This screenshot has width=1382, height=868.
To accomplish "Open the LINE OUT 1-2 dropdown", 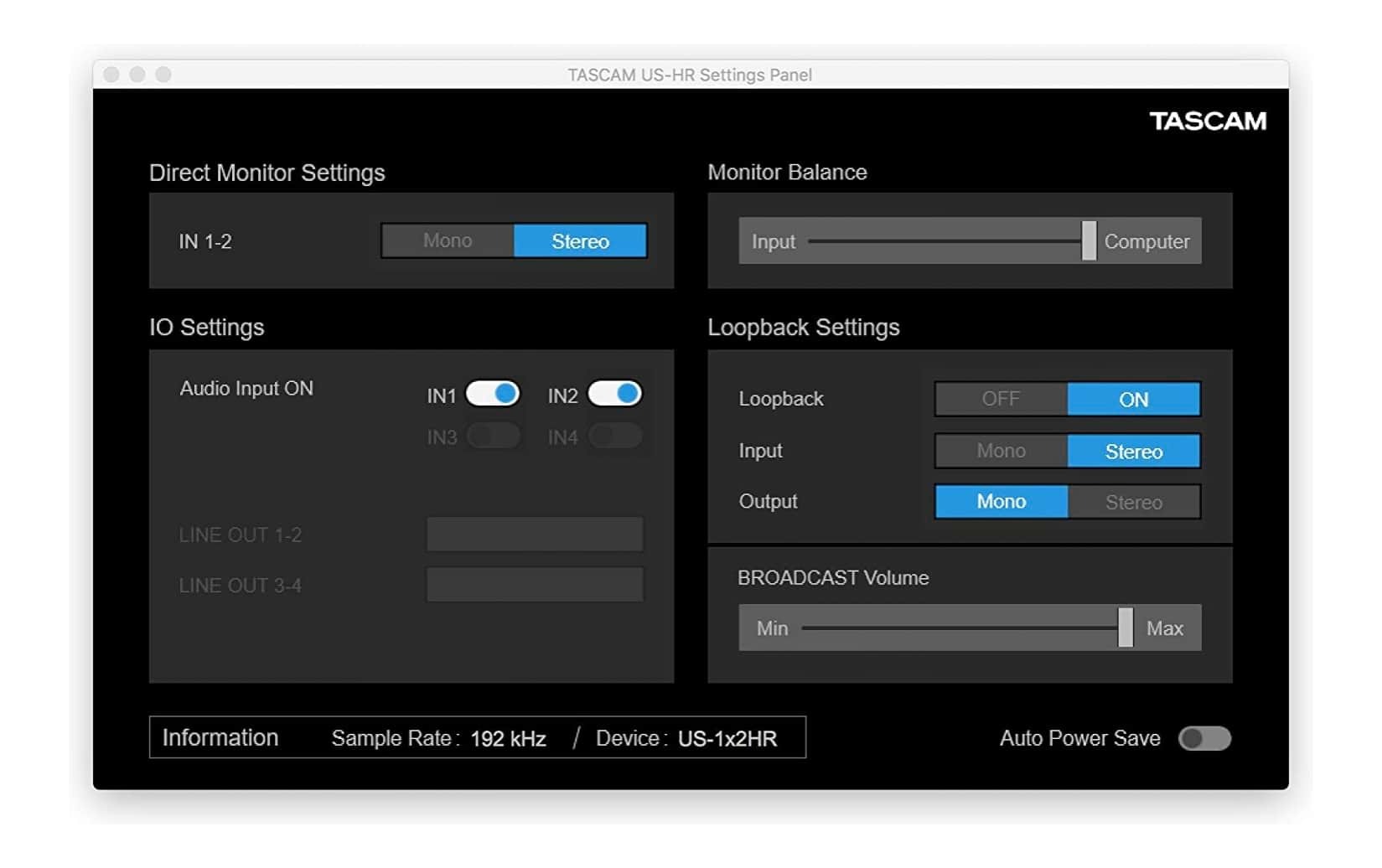I will click(535, 535).
